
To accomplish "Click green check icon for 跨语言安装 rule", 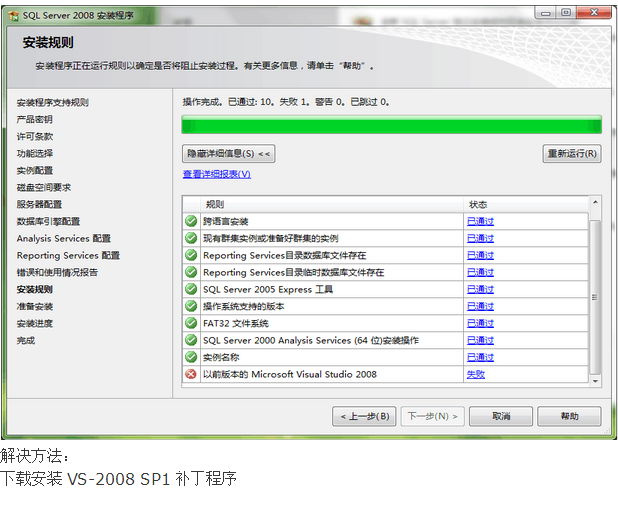I will pyautogui.click(x=191, y=221).
